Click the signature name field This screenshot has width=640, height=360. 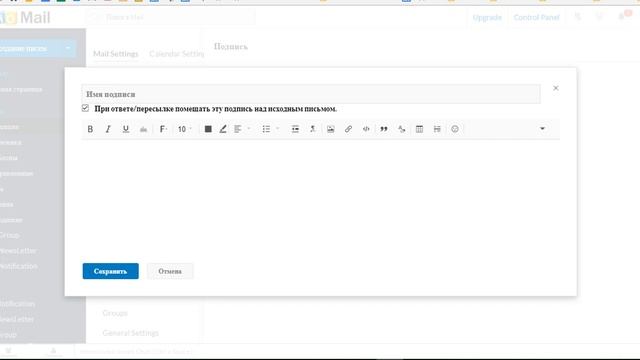click(311, 94)
